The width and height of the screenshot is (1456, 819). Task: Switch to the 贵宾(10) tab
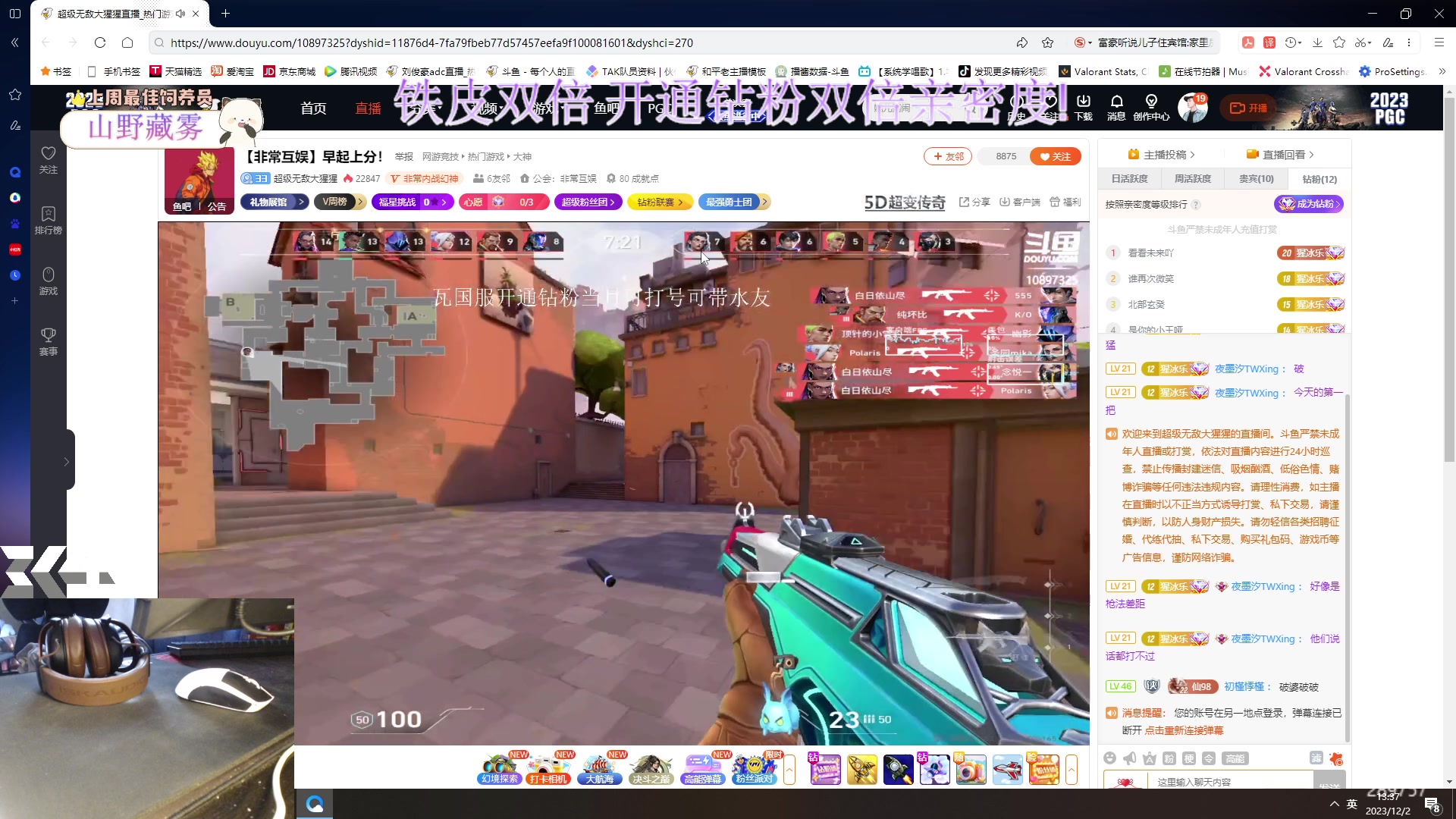(x=1256, y=179)
